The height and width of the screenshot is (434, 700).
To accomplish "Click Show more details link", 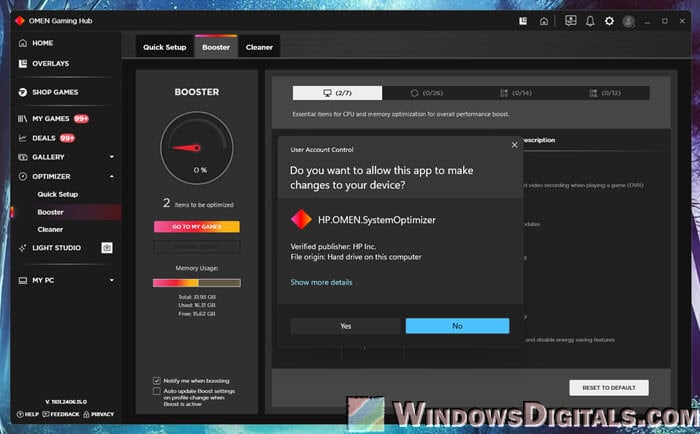I will pyautogui.click(x=321, y=282).
